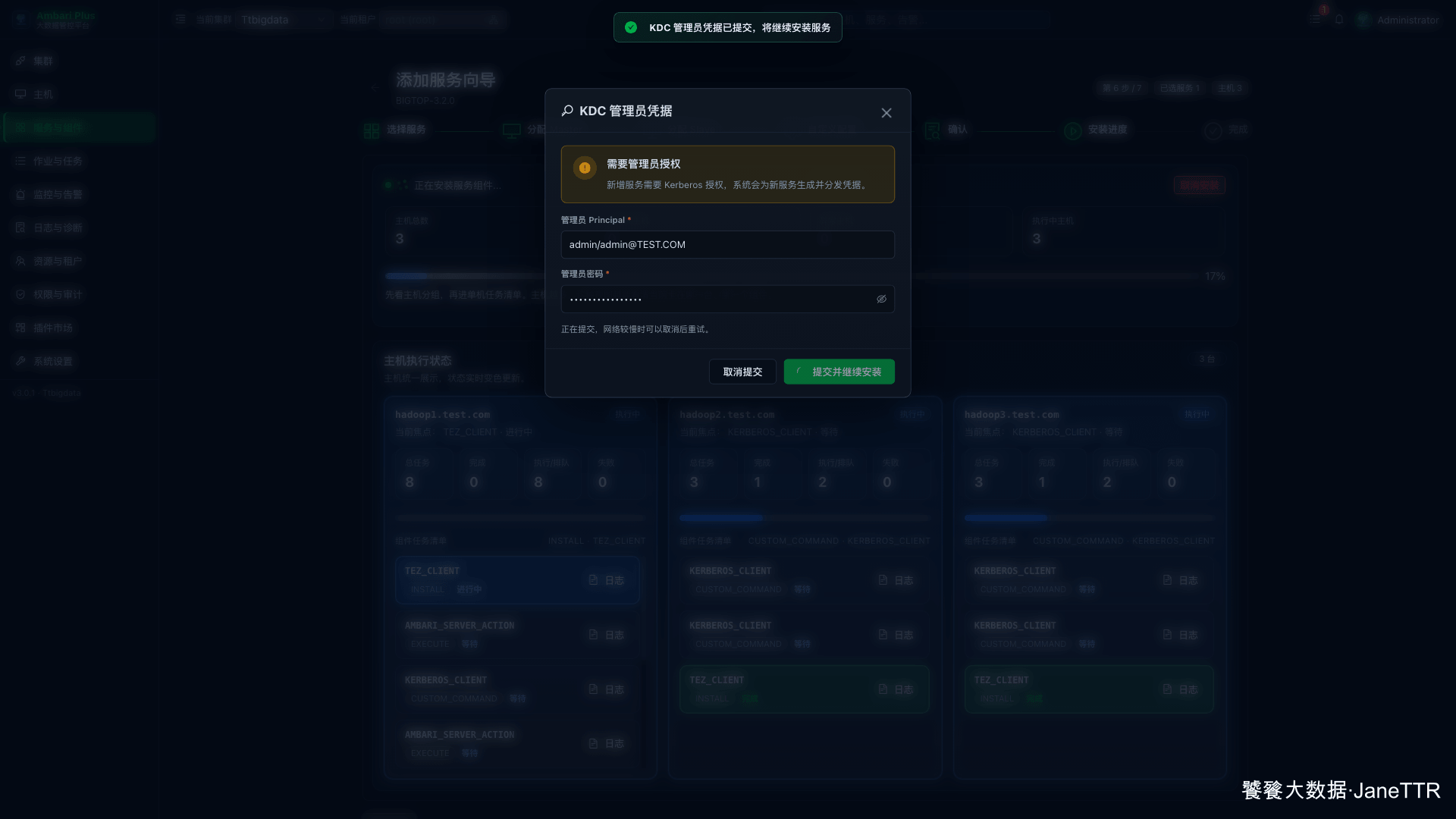Focus the 管理员 Principal input field

tap(727, 245)
